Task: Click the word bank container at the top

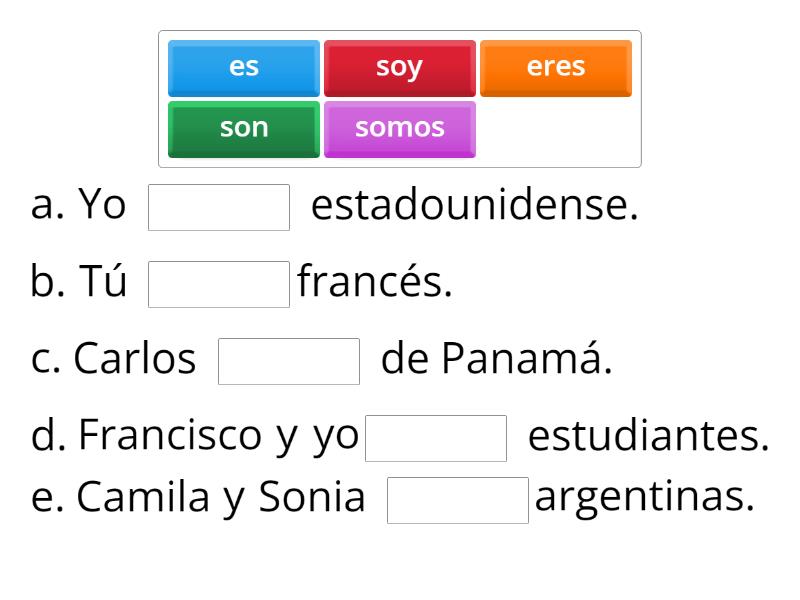Action: [x=400, y=97]
